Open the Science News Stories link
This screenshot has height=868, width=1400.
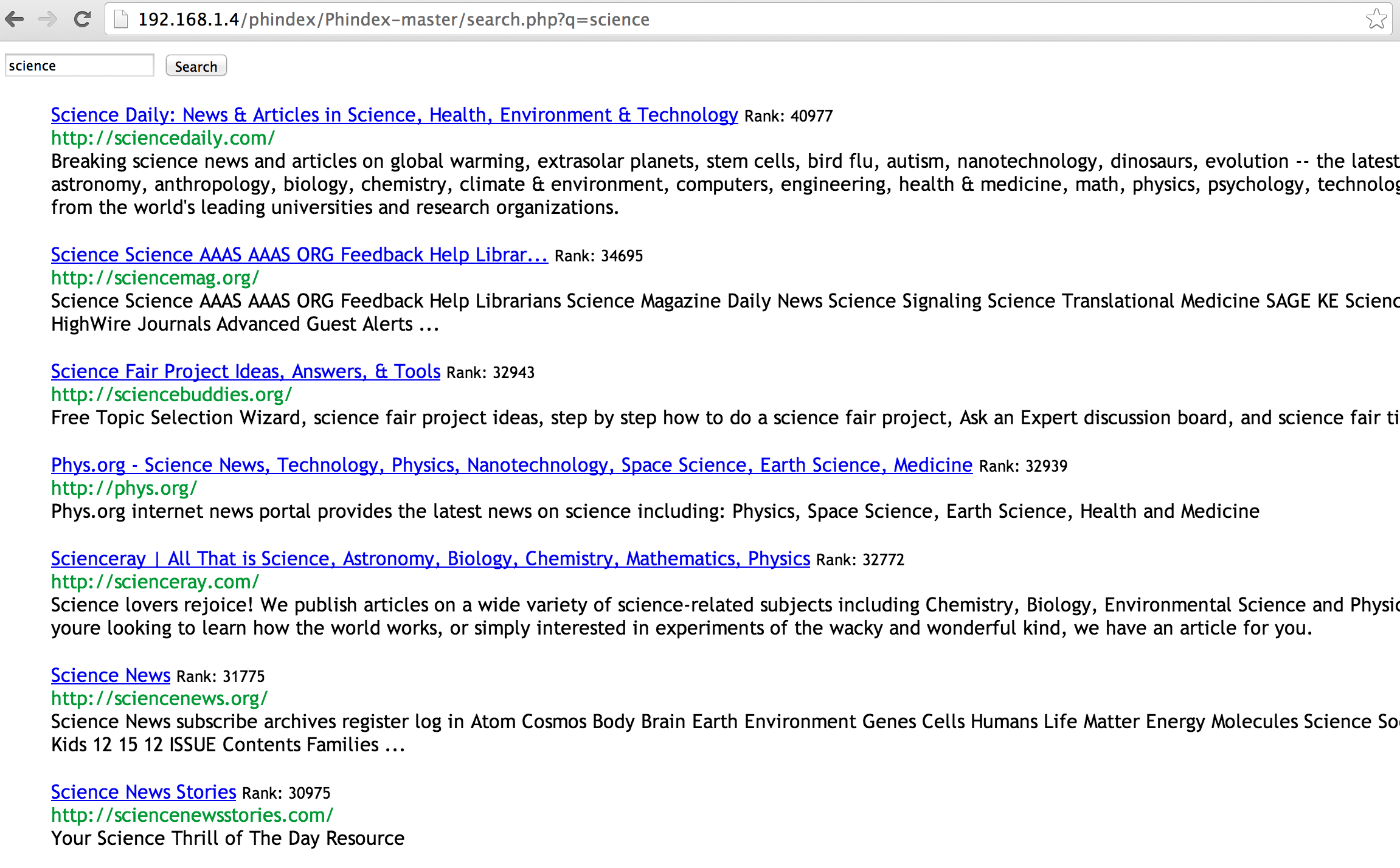point(144,792)
